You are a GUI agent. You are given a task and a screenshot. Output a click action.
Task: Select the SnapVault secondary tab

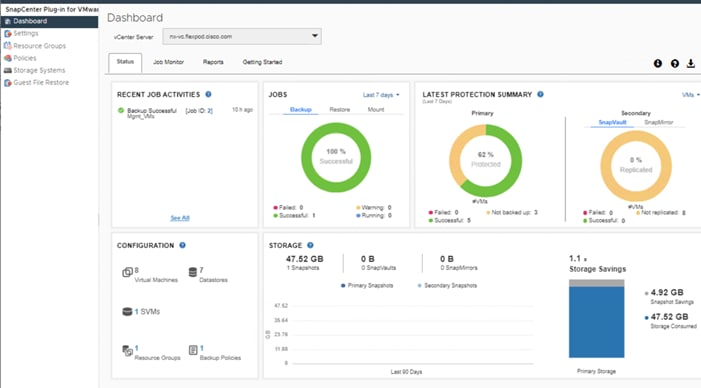coord(612,122)
